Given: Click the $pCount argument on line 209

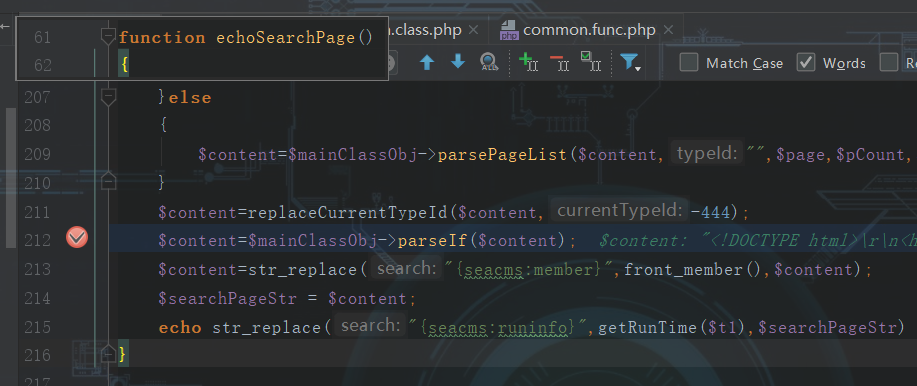Looking at the screenshot, I should tap(870, 154).
